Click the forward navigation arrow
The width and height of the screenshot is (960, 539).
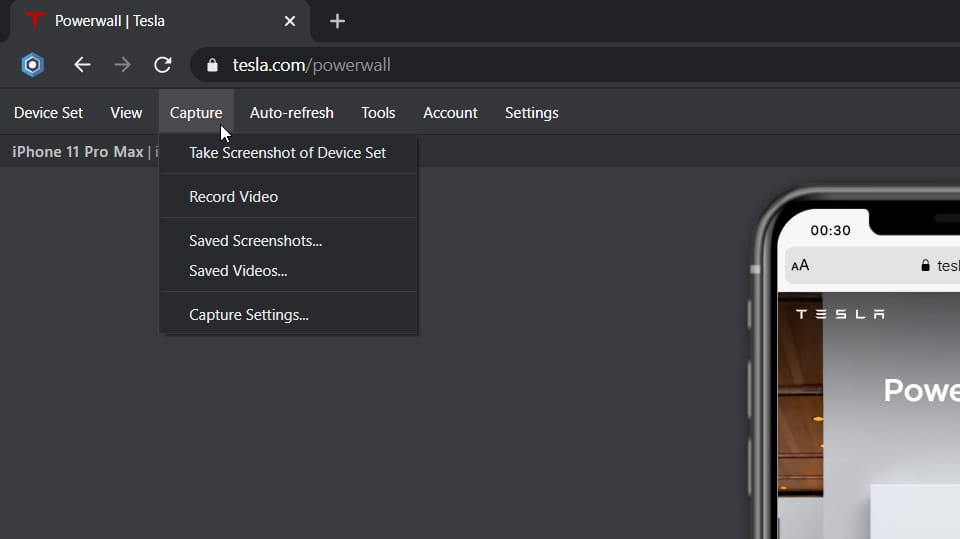click(x=122, y=65)
